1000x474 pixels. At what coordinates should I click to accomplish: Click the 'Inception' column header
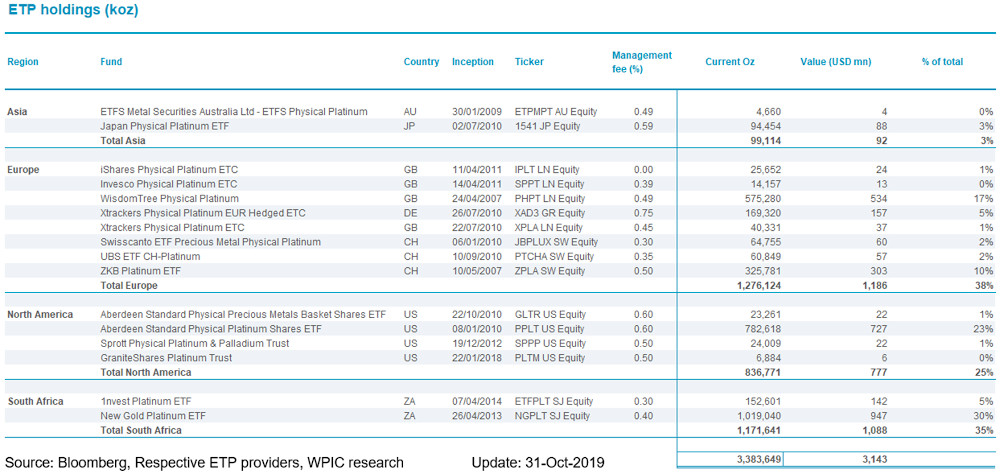[473, 62]
